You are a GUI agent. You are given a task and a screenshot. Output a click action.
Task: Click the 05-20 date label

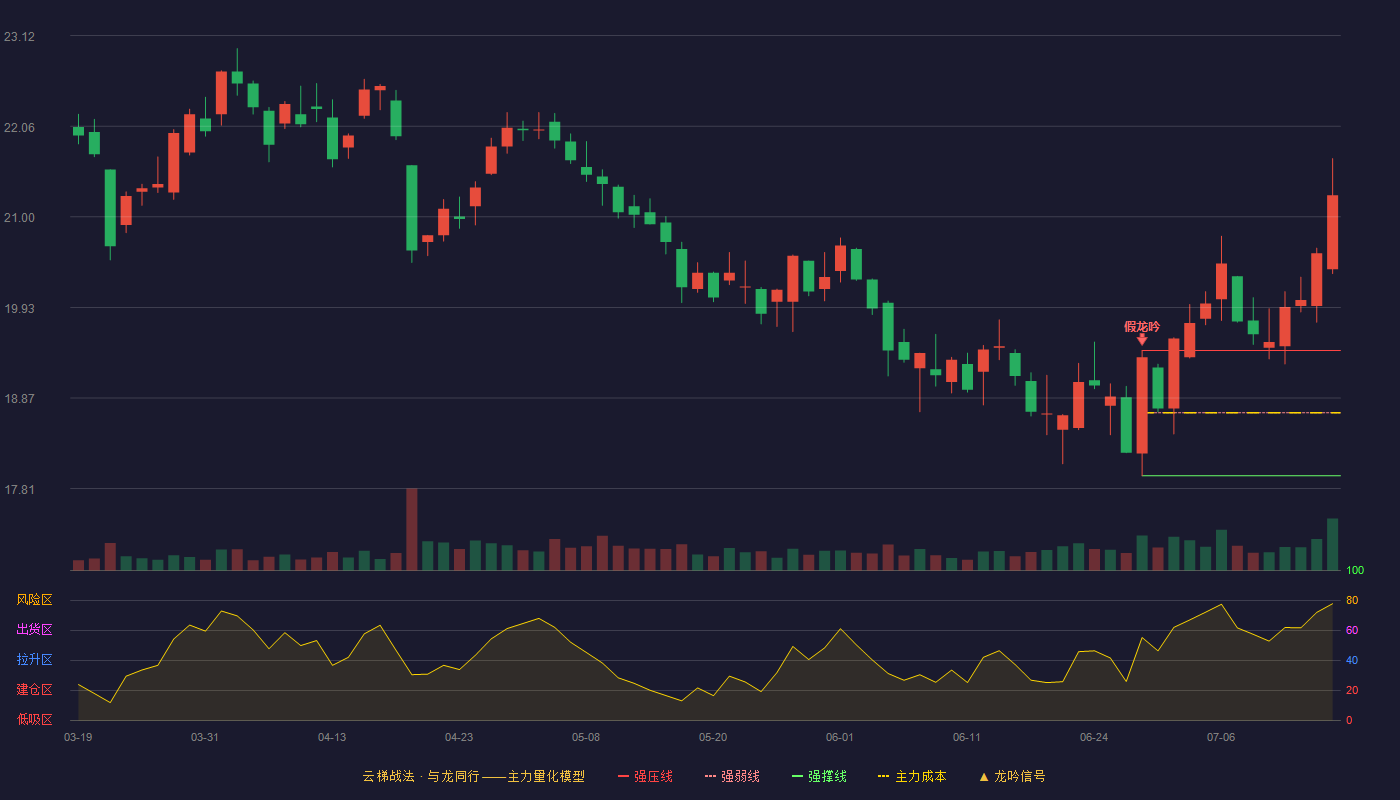click(x=713, y=737)
